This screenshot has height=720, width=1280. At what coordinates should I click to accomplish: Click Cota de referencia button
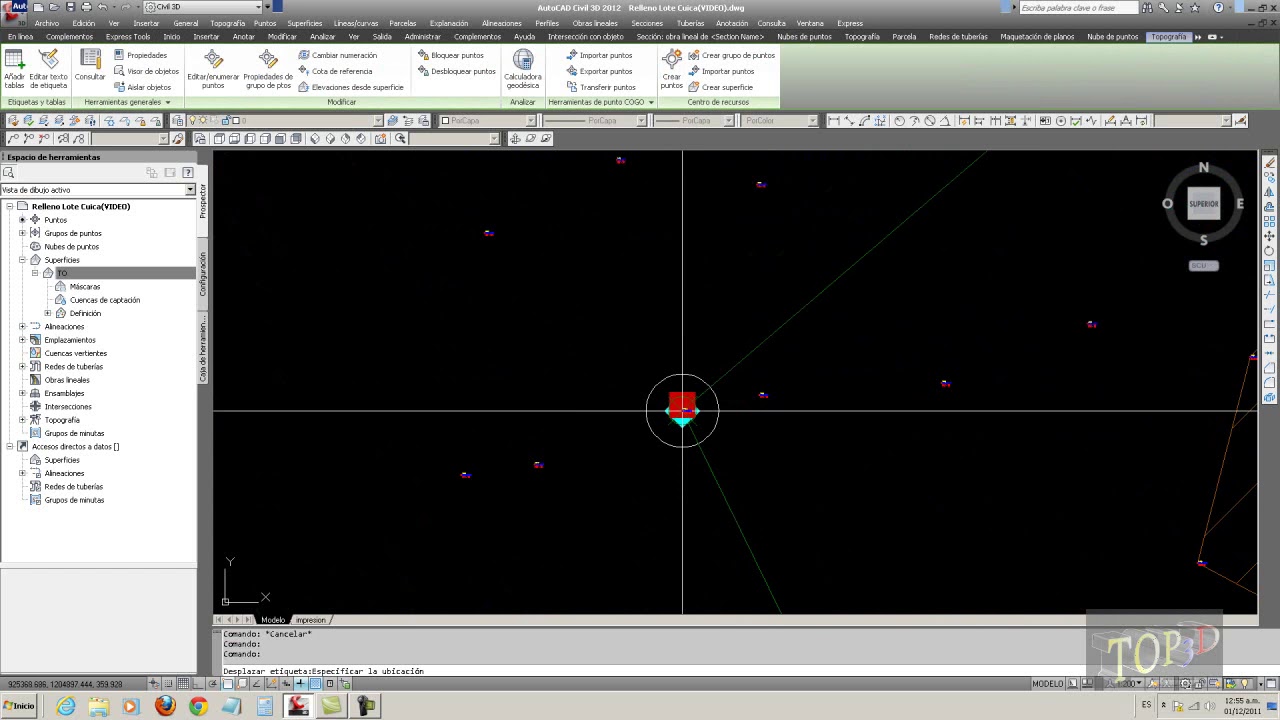pos(335,71)
